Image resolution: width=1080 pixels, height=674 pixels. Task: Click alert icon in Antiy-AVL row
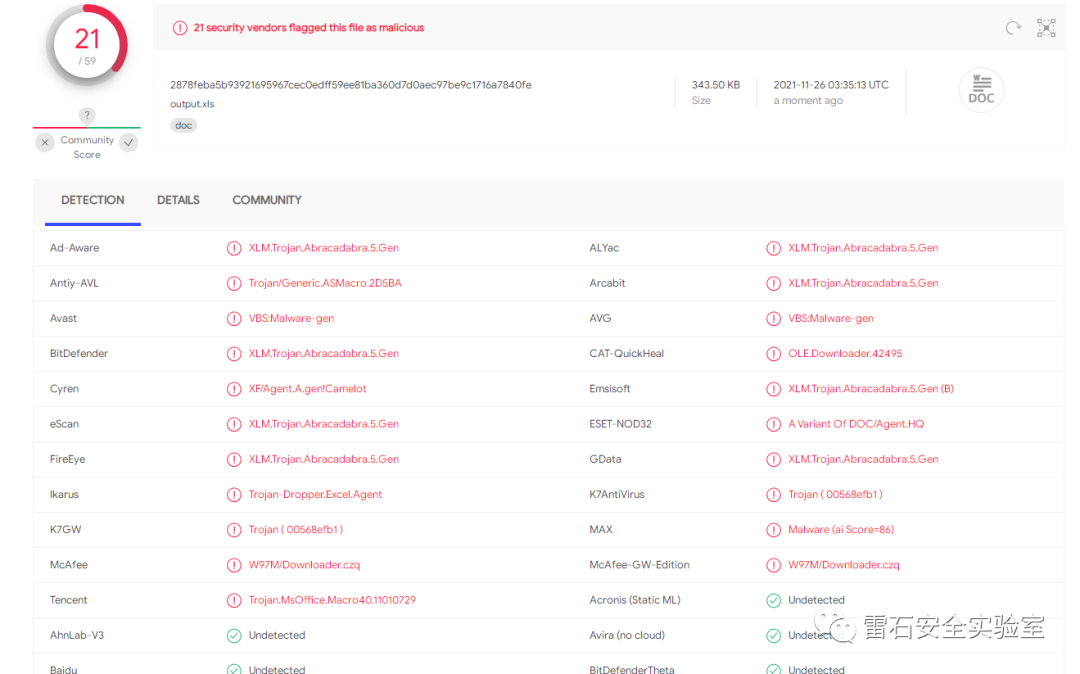(x=234, y=283)
